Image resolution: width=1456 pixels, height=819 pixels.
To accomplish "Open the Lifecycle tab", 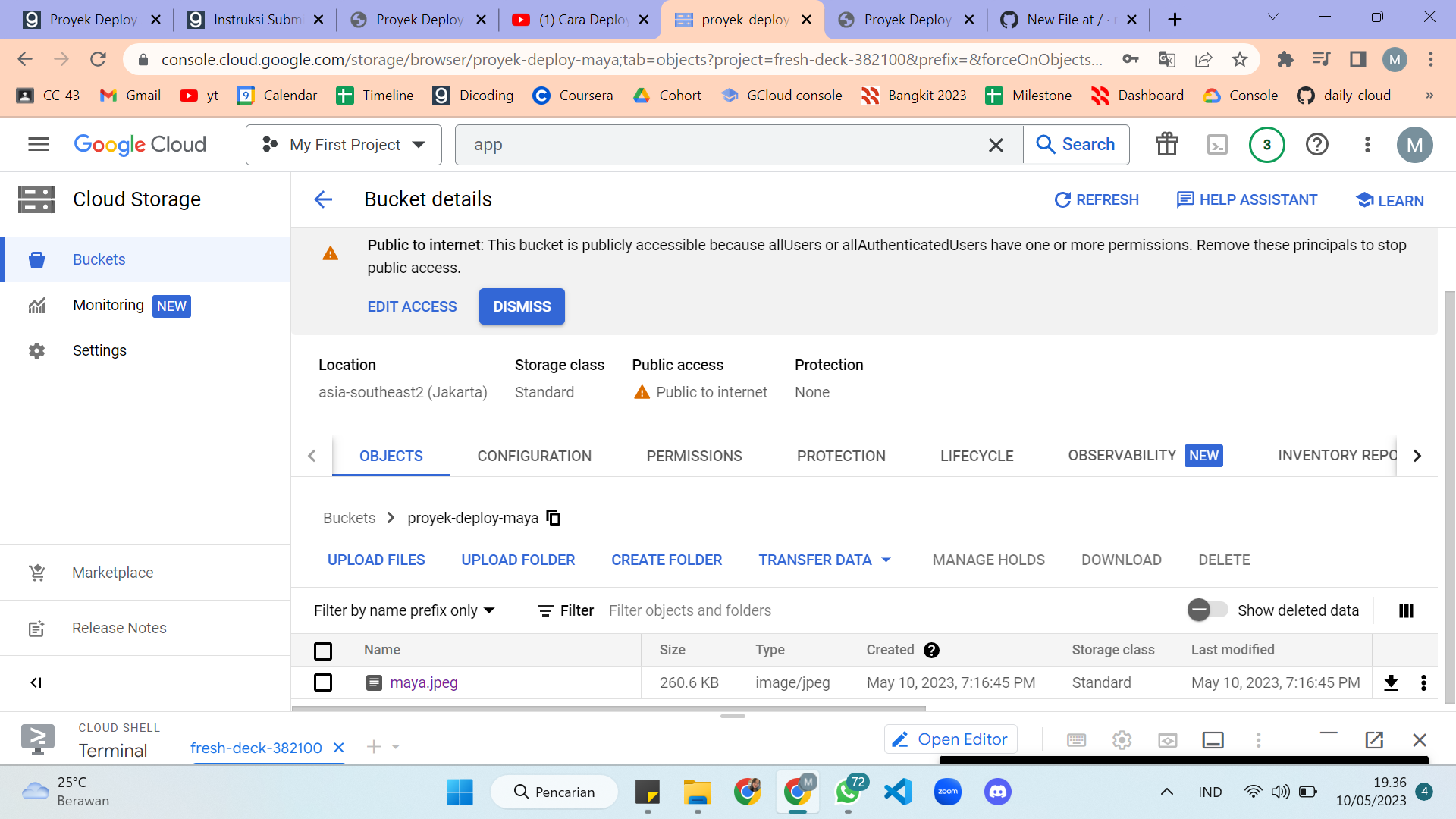I will [976, 456].
